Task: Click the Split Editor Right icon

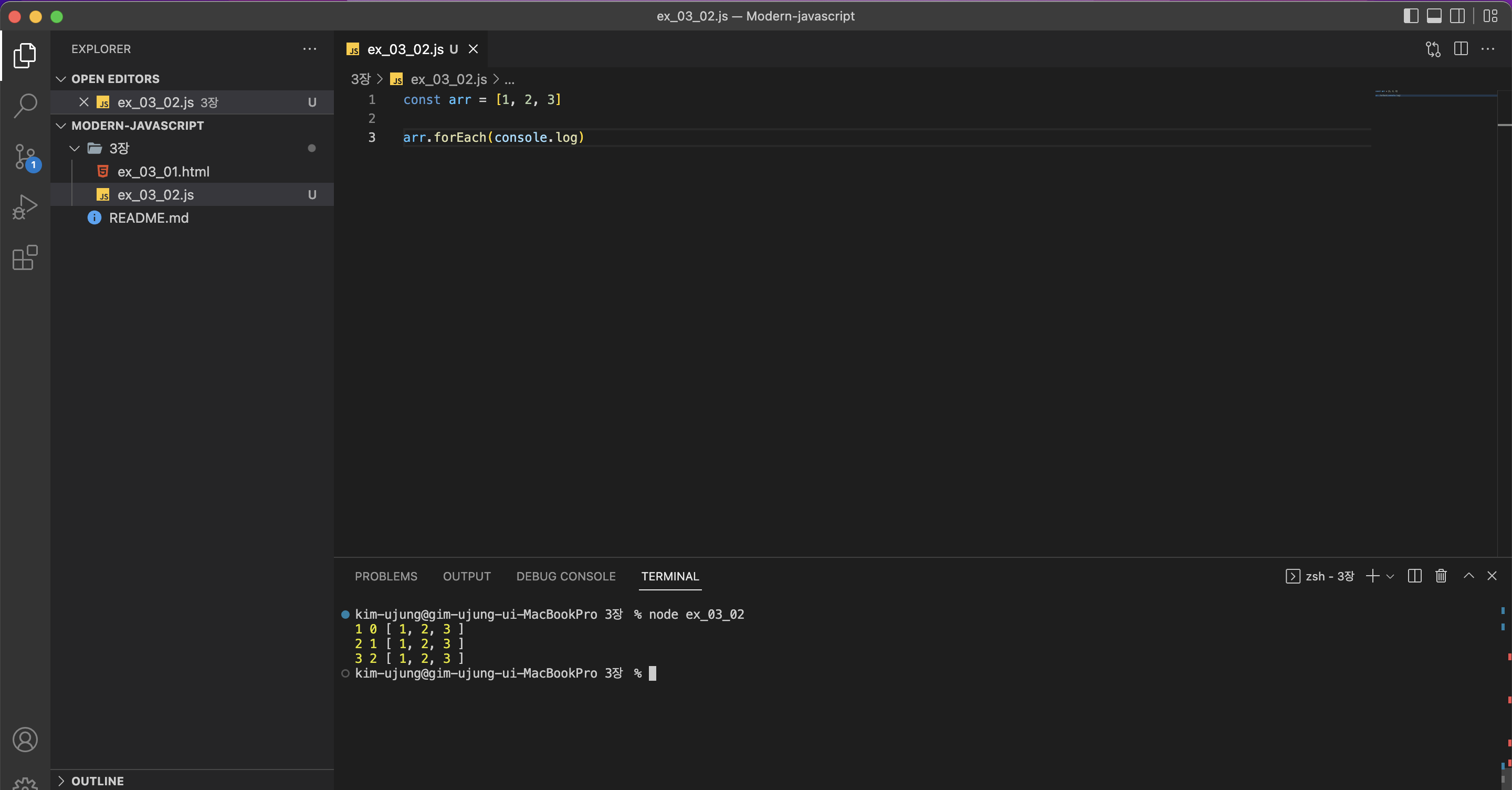Action: (1461, 49)
